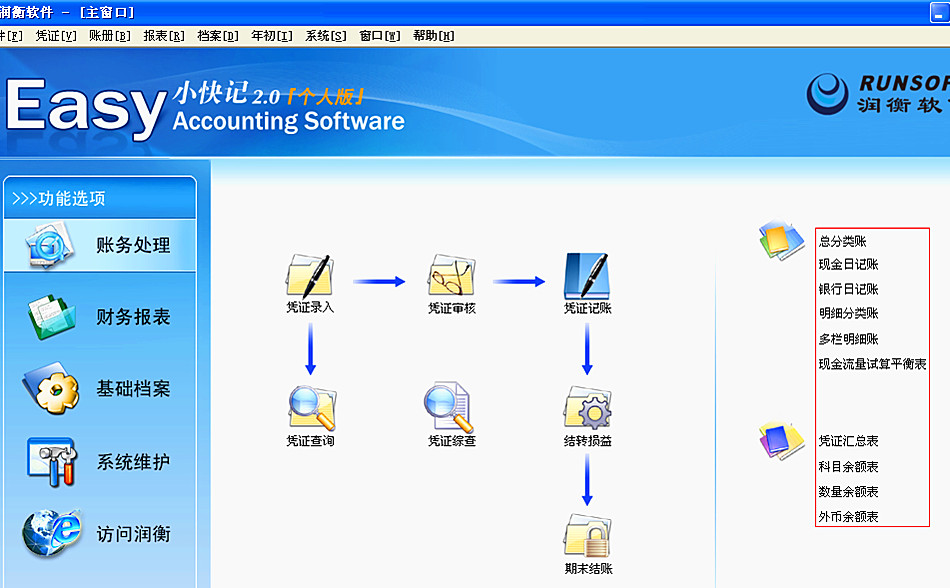The height and width of the screenshot is (588, 950).
Task: Open the 数量余额表 link
Action: point(848,492)
